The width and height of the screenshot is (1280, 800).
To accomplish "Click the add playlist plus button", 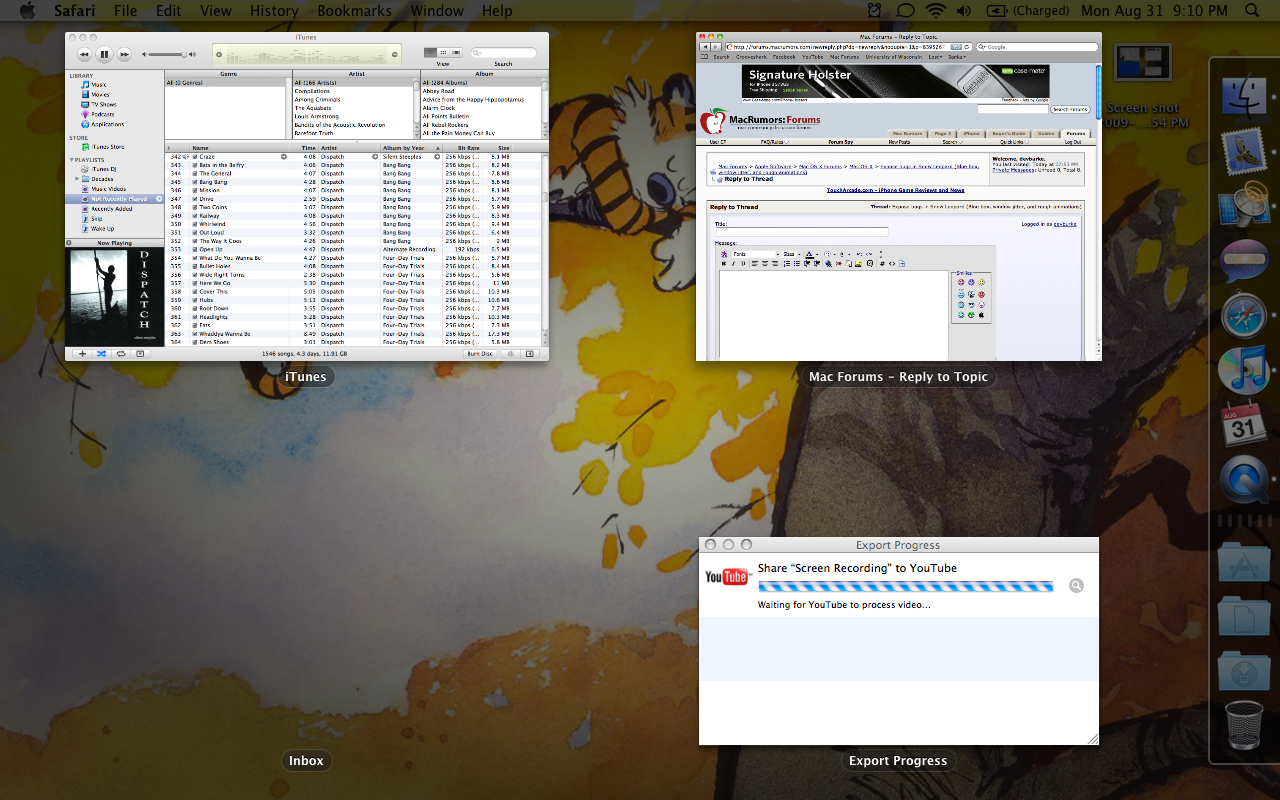I will click(82, 354).
